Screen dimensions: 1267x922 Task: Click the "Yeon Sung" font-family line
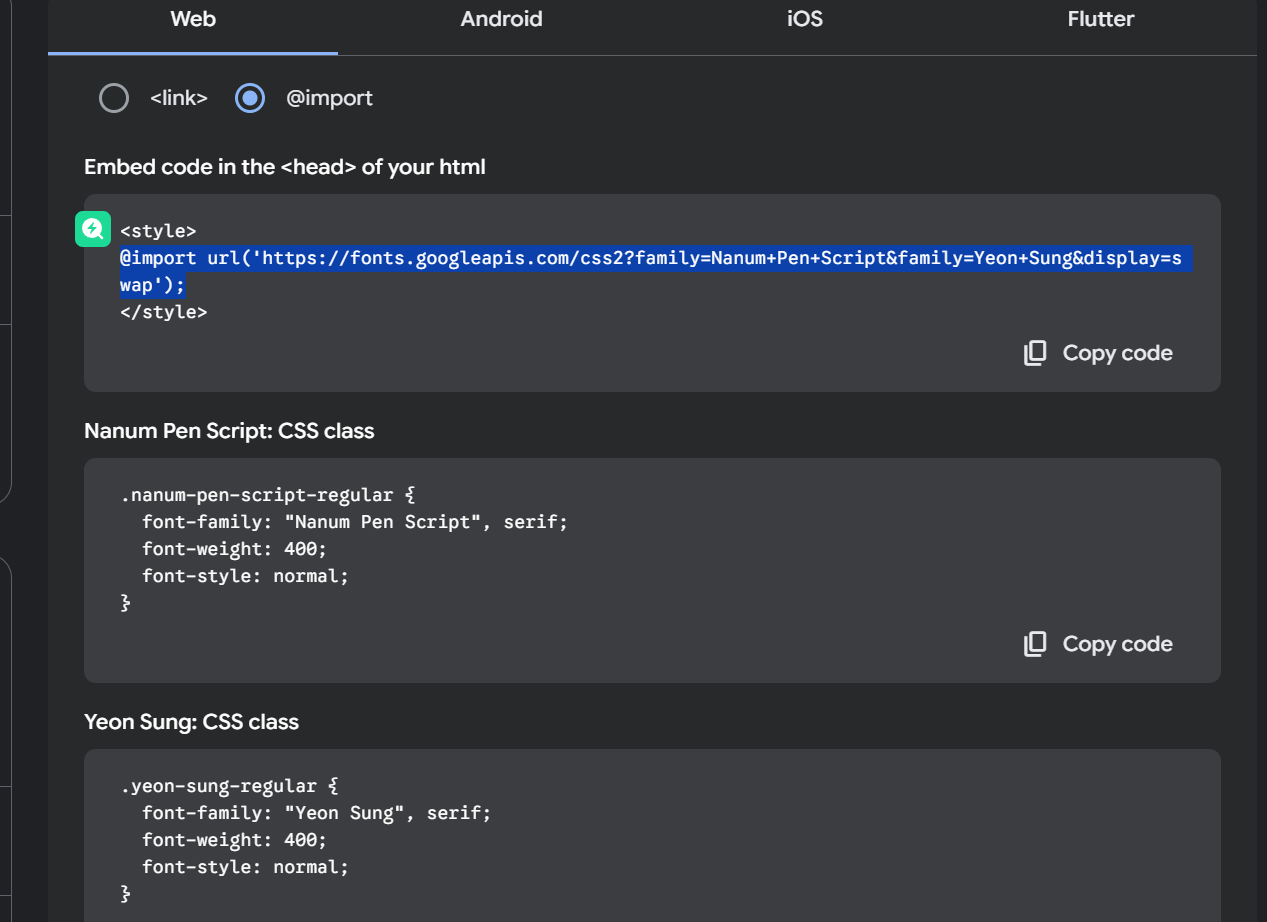317,813
